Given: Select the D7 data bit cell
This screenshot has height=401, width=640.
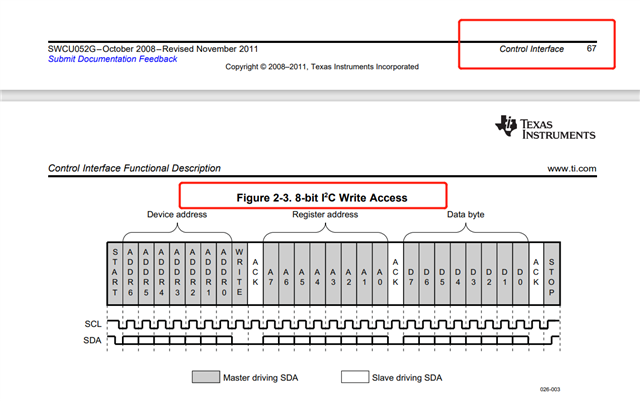Looking at the screenshot, I should pyautogui.click(x=411, y=273).
